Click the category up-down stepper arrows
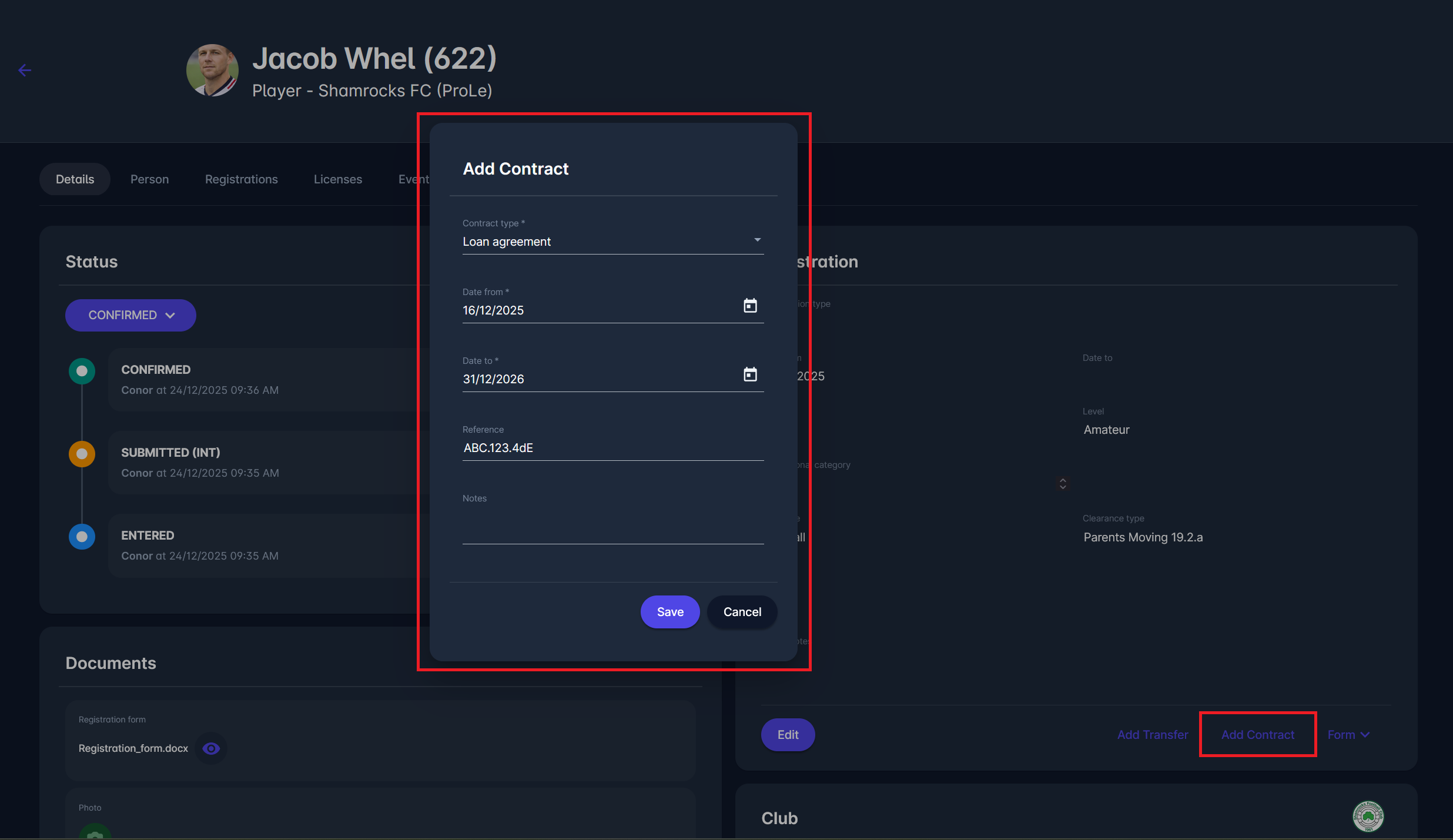The width and height of the screenshot is (1453, 840). coord(1063,483)
